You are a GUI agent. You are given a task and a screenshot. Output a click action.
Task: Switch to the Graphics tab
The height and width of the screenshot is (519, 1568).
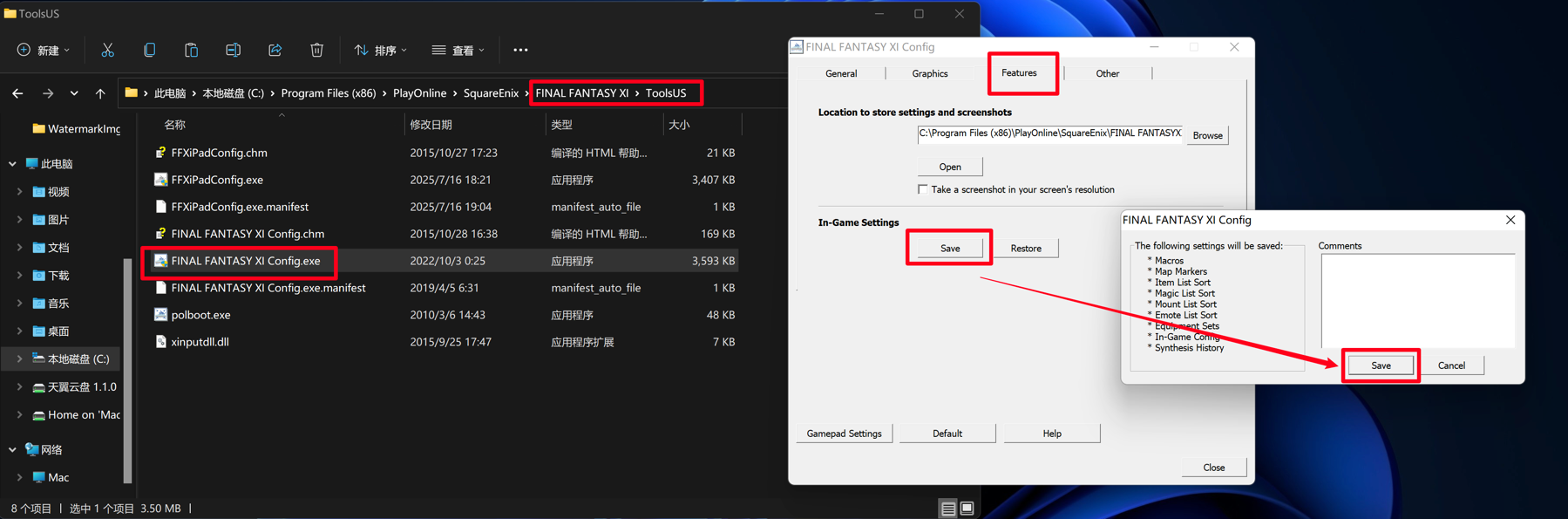pos(929,74)
